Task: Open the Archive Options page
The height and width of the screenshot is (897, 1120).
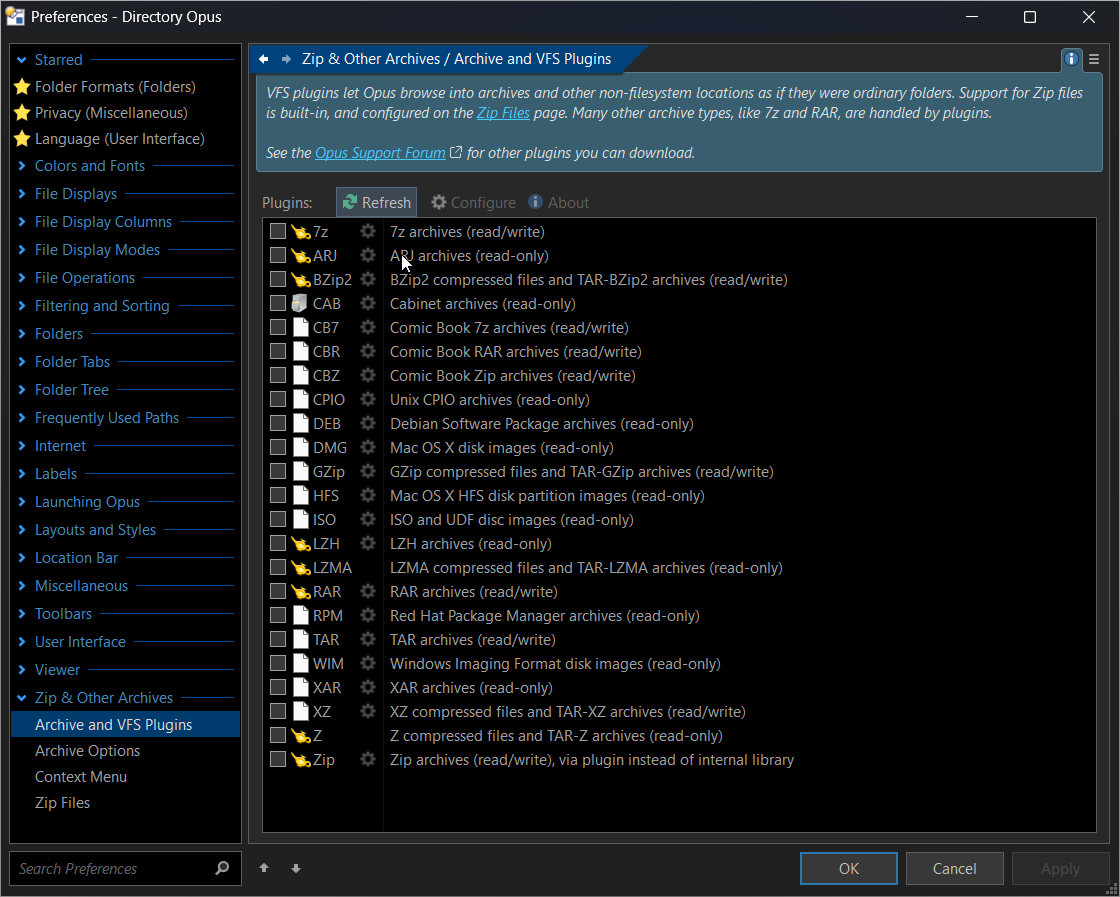Action: click(x=87, y=751)
